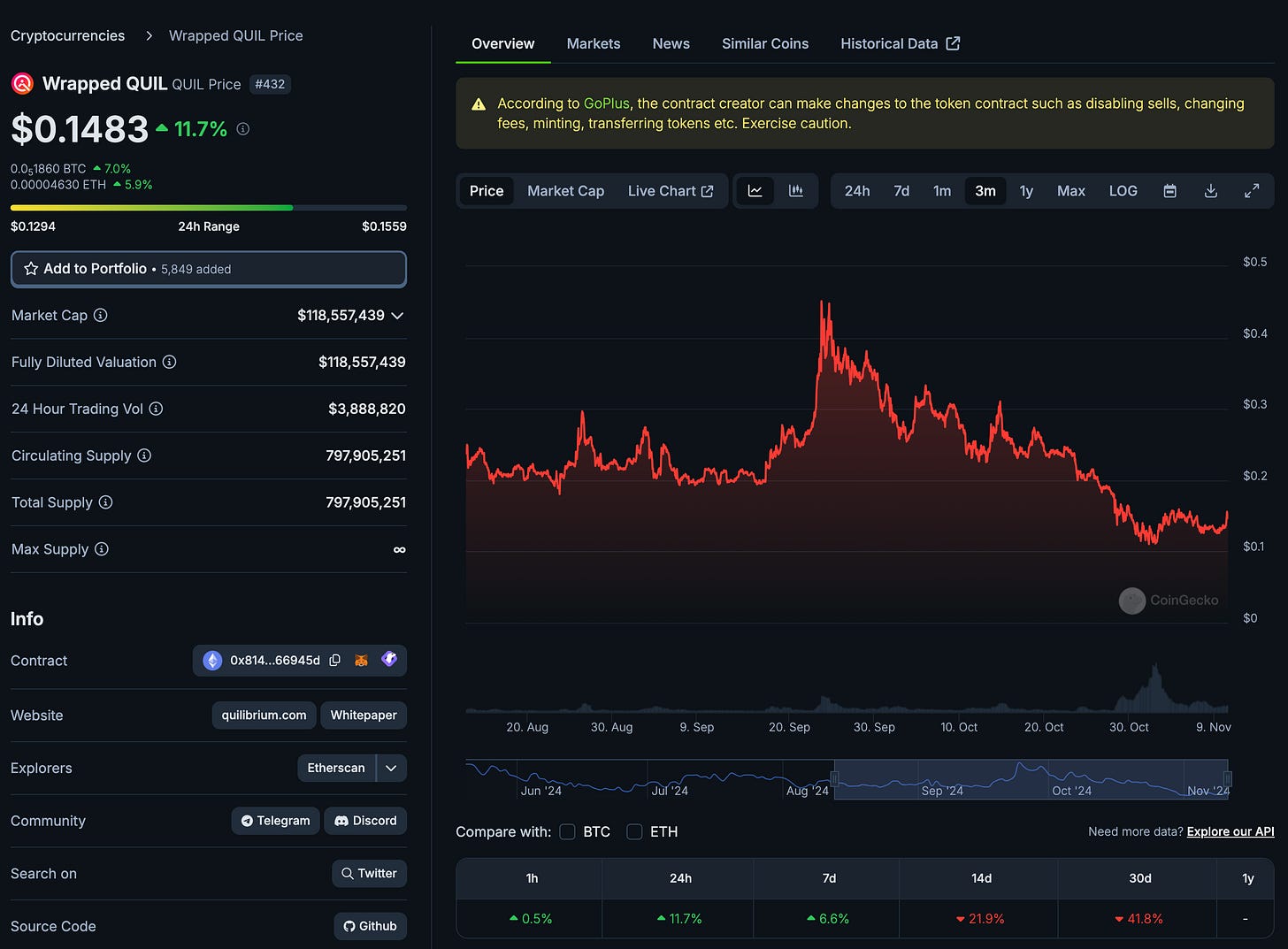
Task: Click the #432 rank badge
Action: [x=270, y=84]
